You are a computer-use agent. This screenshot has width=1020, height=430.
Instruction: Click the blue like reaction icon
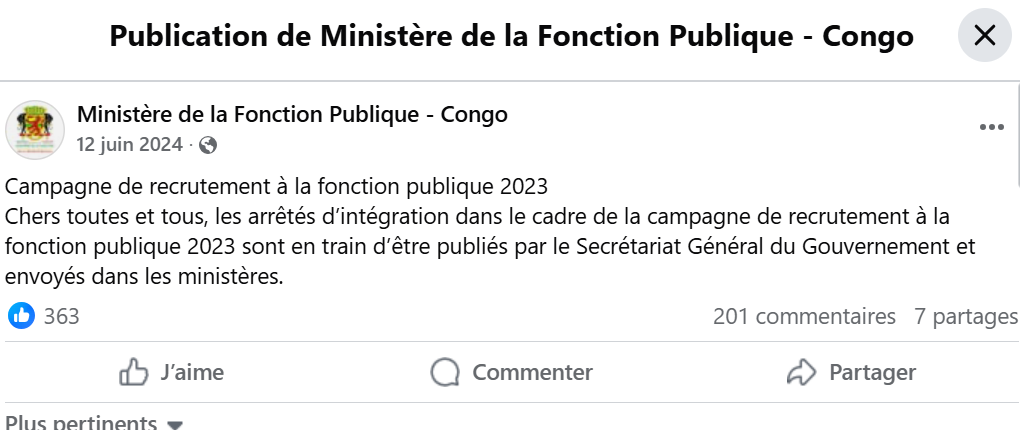pyautogui.click(x=21, y=316)
